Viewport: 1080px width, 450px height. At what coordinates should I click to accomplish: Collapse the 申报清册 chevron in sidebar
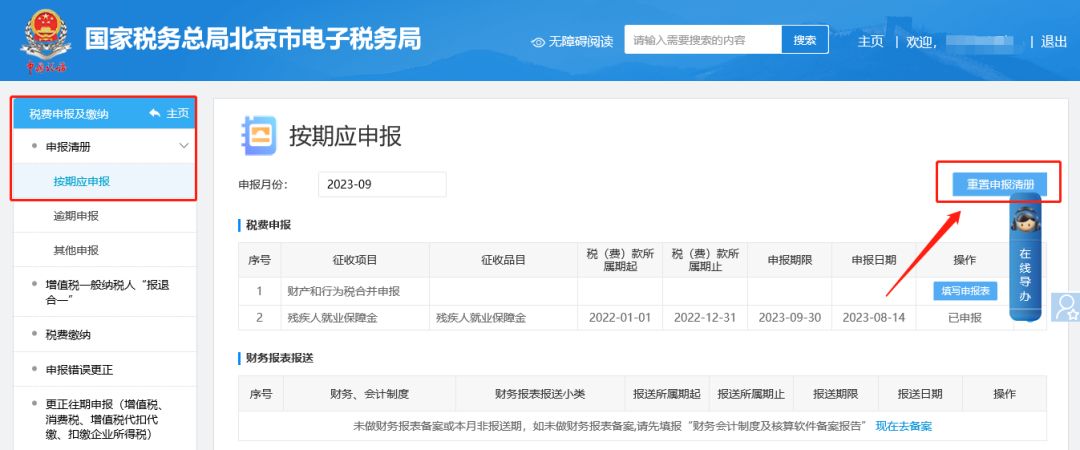coord(183,147)
